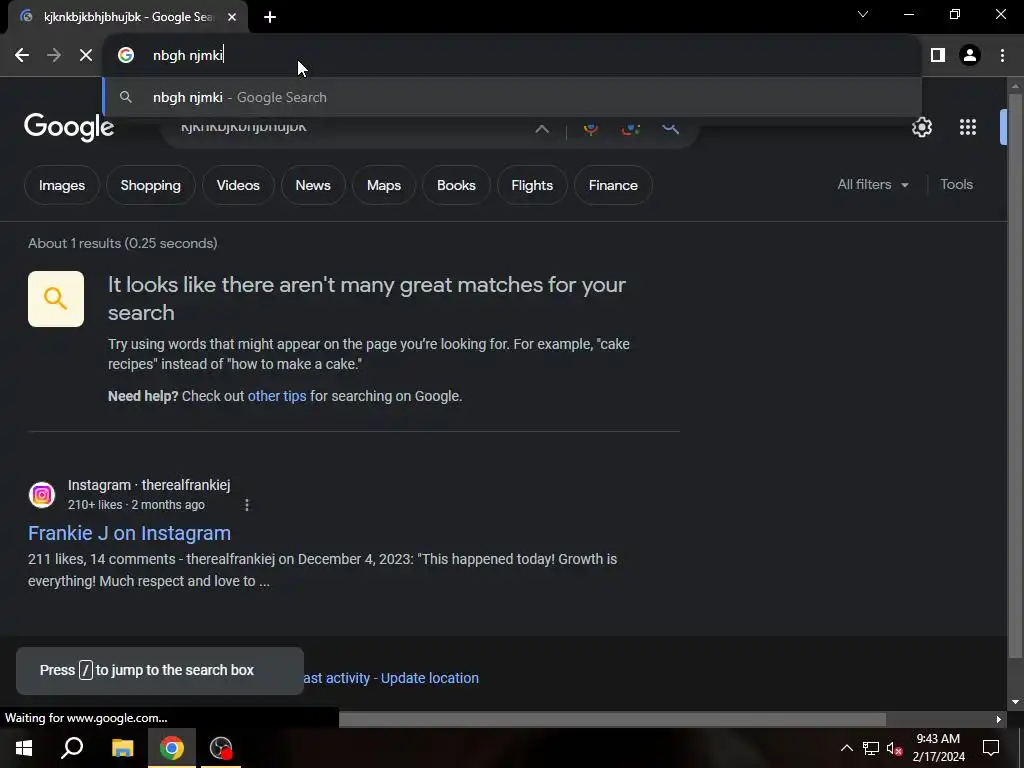Viewport: 1024px width, 768px height.
Task: Click the address bar text 'nbgh njmki'
Action: pyautogui.click(x=187, y=56)
